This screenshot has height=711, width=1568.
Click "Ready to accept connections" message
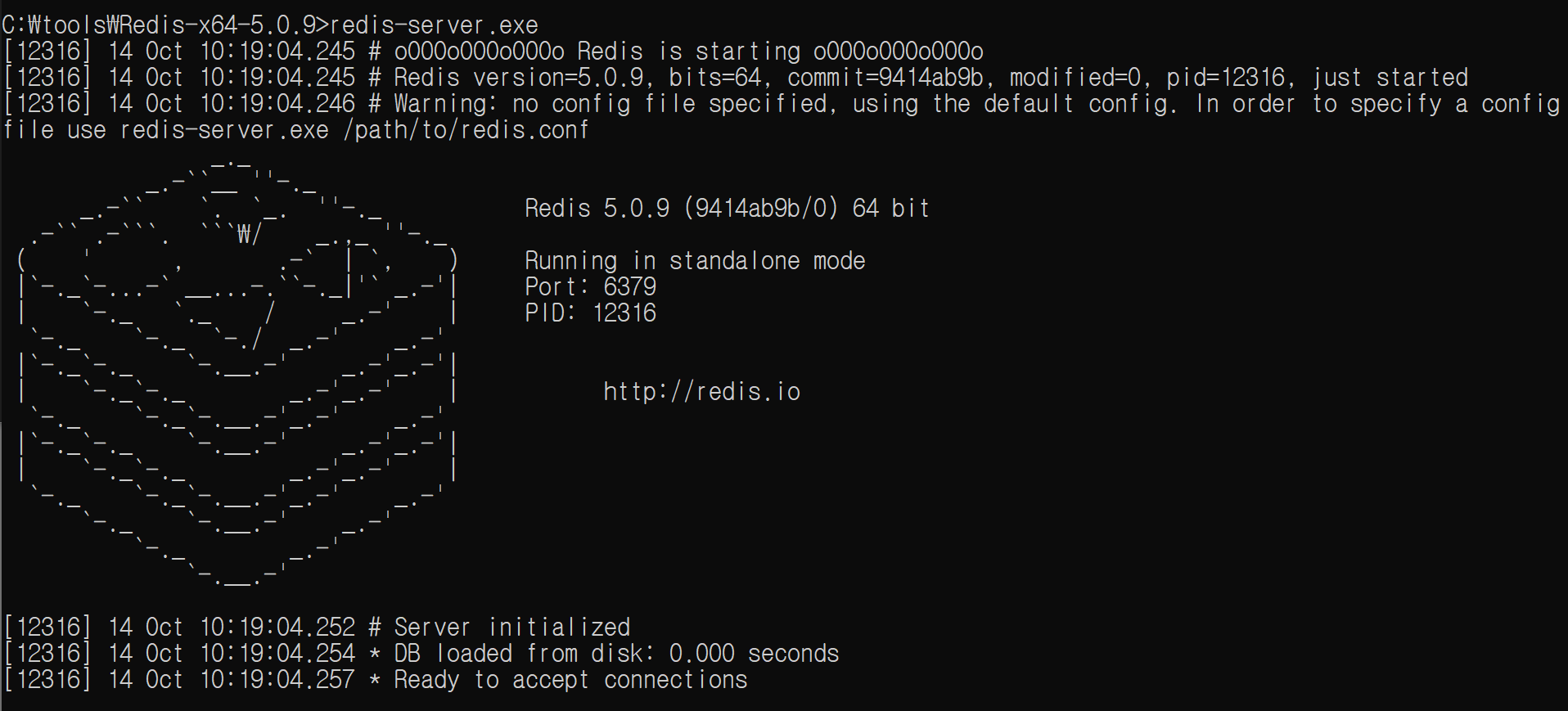tap(570, 680)
